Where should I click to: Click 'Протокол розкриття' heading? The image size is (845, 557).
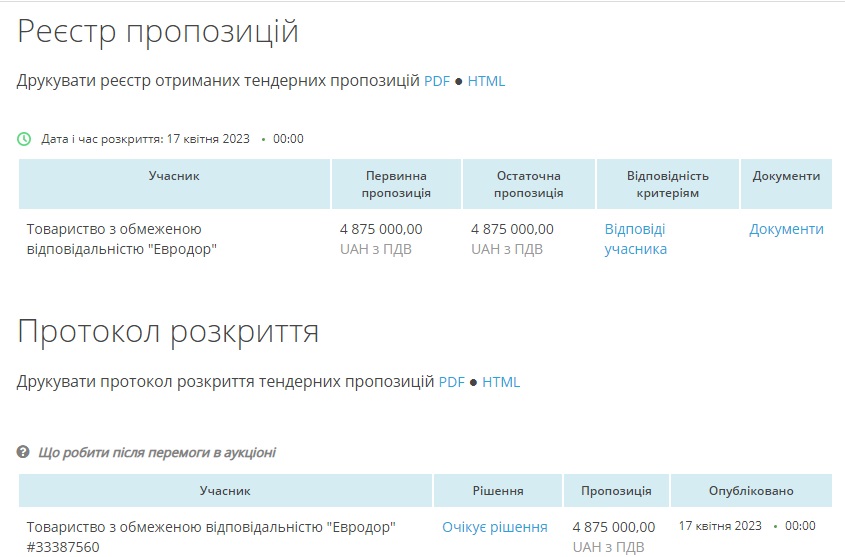[x=168, y=331]
